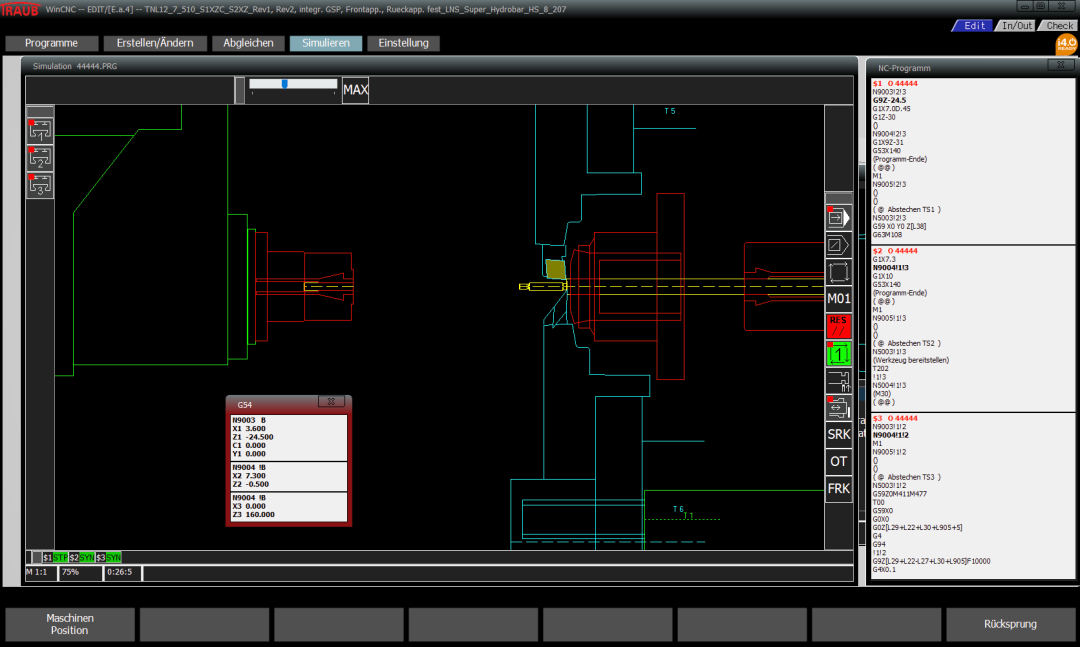
Task: Select the SRK compensation icon
Action: [838, 434]
